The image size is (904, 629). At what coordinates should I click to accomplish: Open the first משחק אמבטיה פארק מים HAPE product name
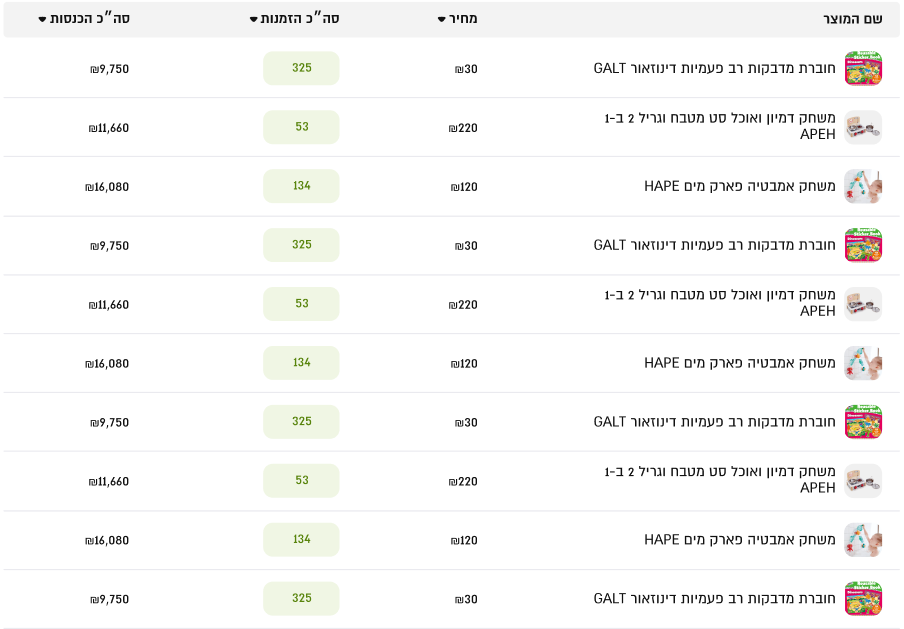coord(740,186)
